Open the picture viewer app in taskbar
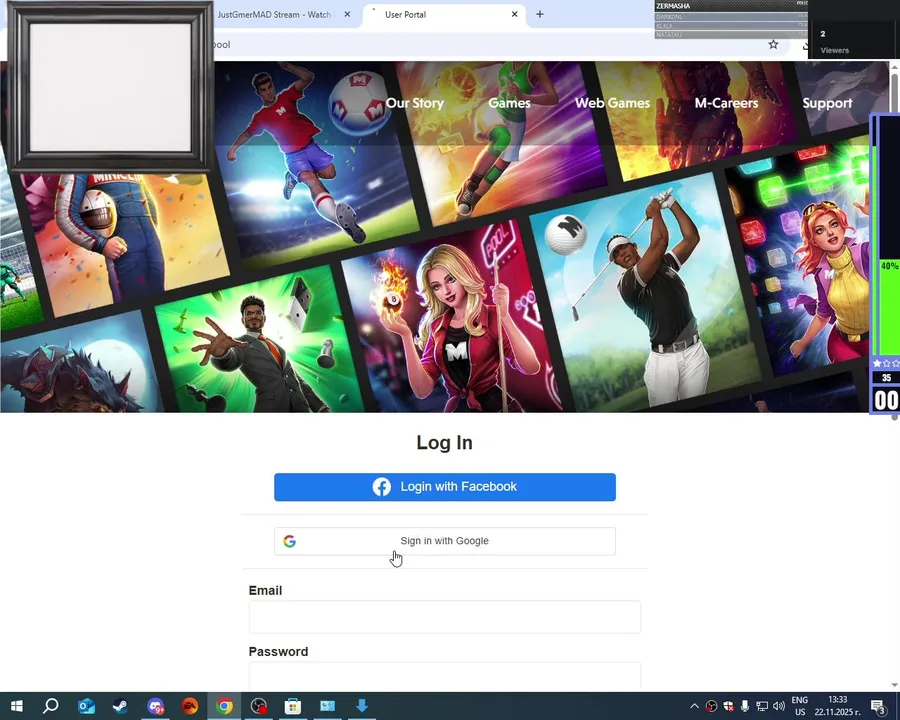 pyautogui.click(x=327, y=706)
